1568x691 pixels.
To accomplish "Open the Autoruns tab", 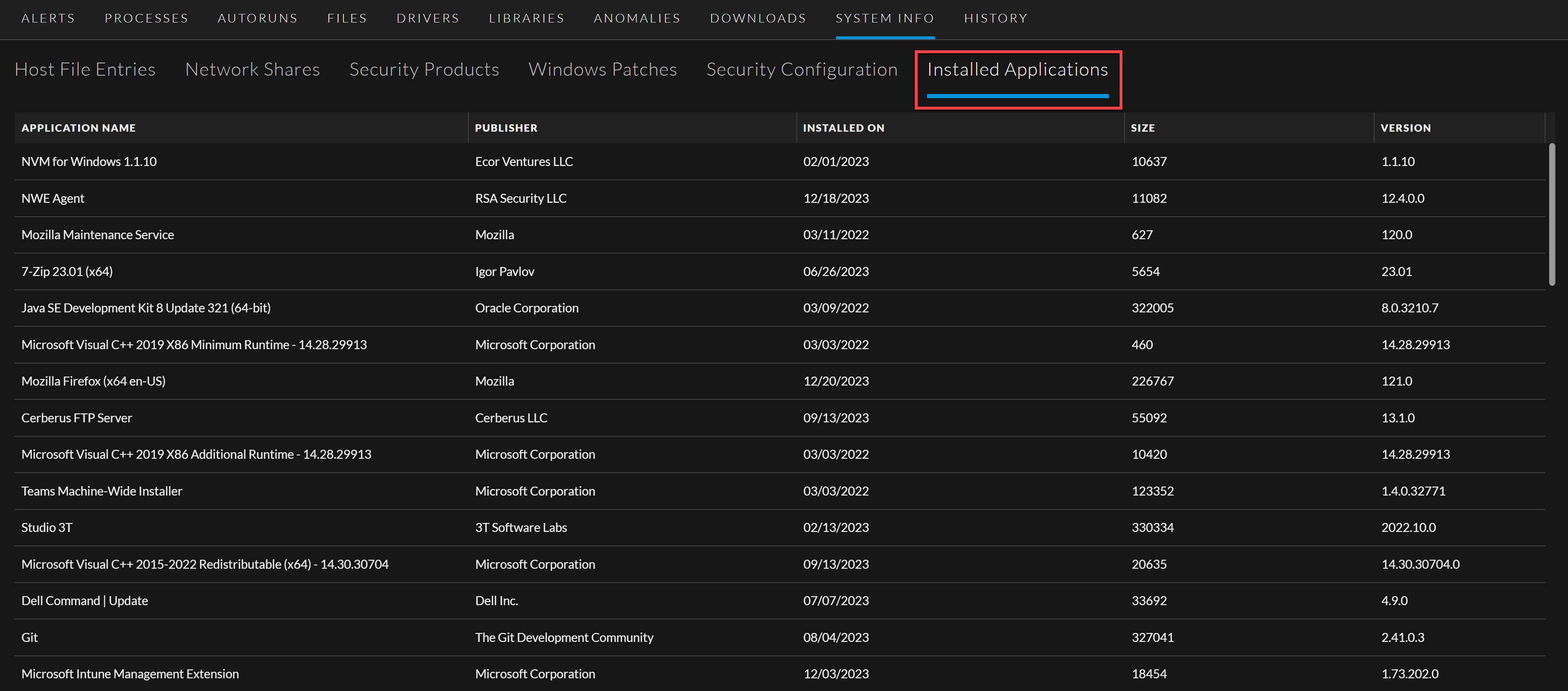I will 258,18.
